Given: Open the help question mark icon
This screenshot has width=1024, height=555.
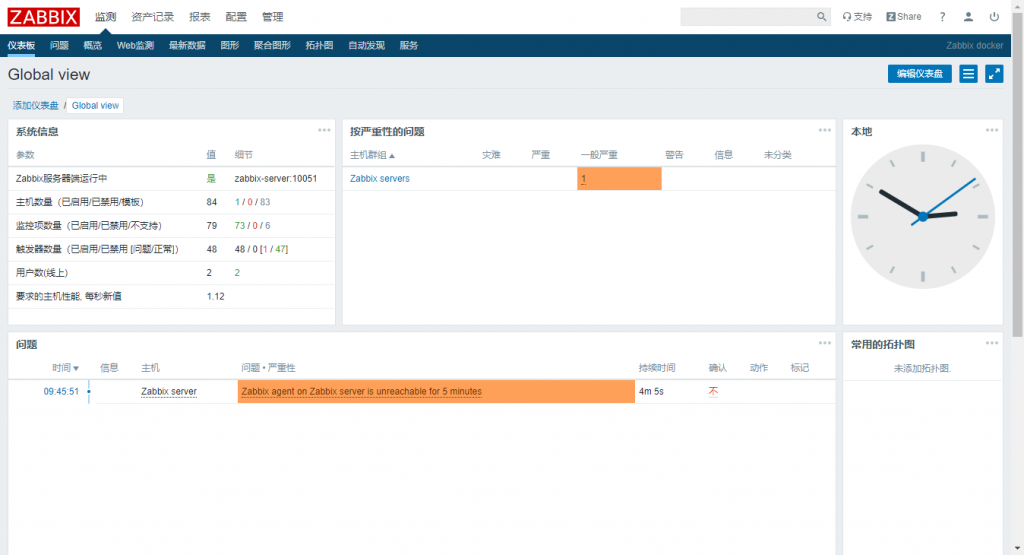Looking at the screenshot, I should [x=942, y=16].
